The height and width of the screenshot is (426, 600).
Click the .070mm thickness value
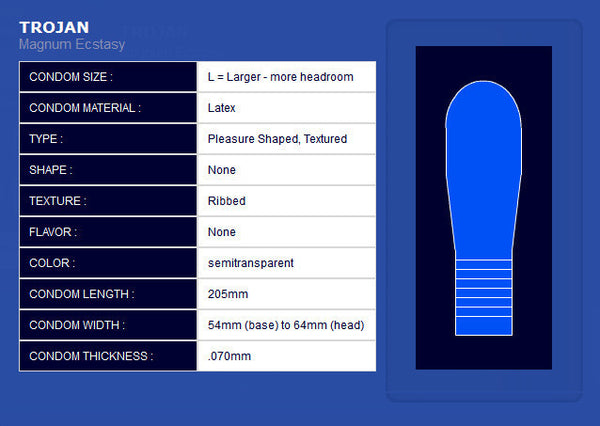pos(286,356)
